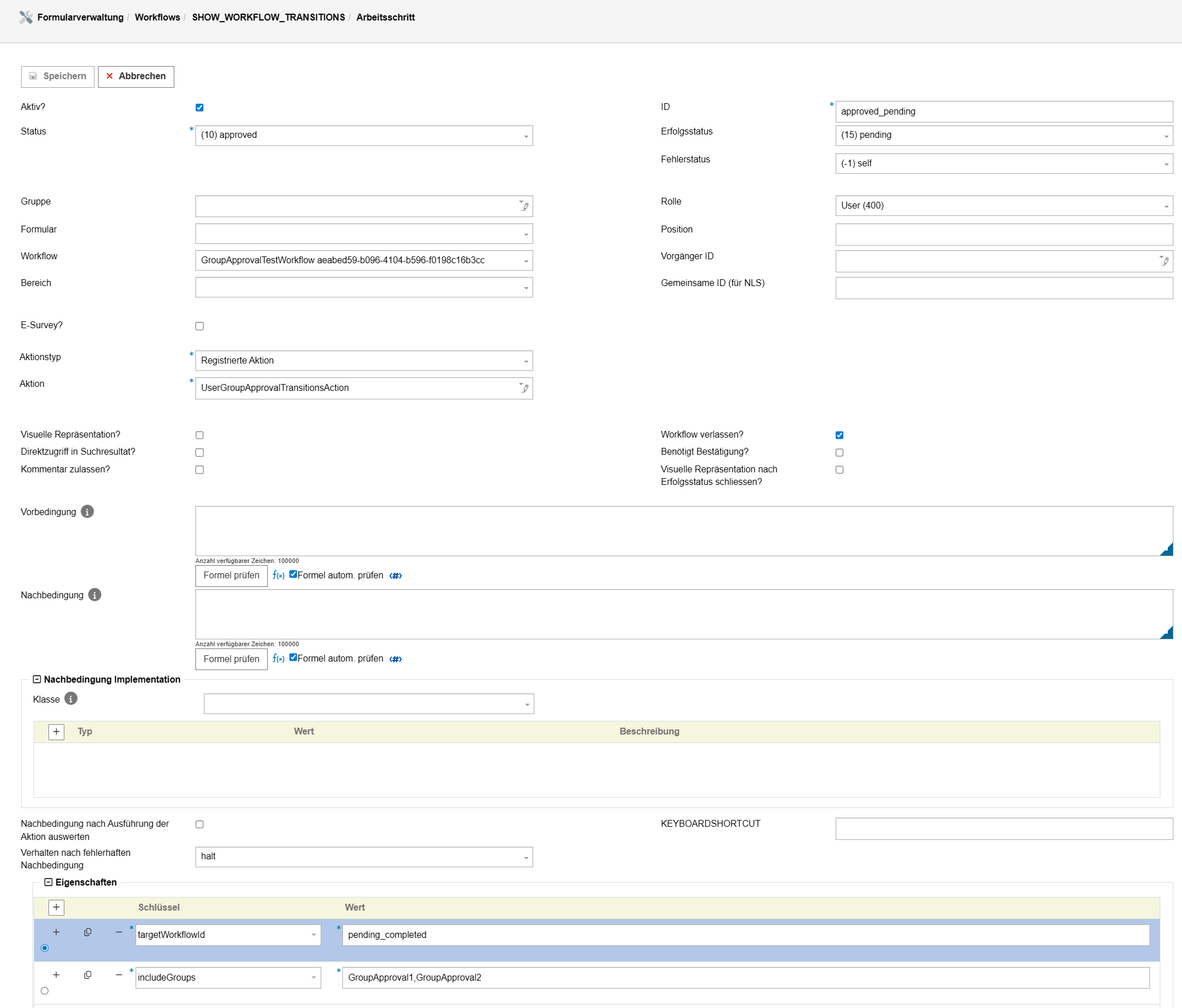Click the Formularverwaltung wrench icon
The image size is (1182, 1008).
point(26,17)
